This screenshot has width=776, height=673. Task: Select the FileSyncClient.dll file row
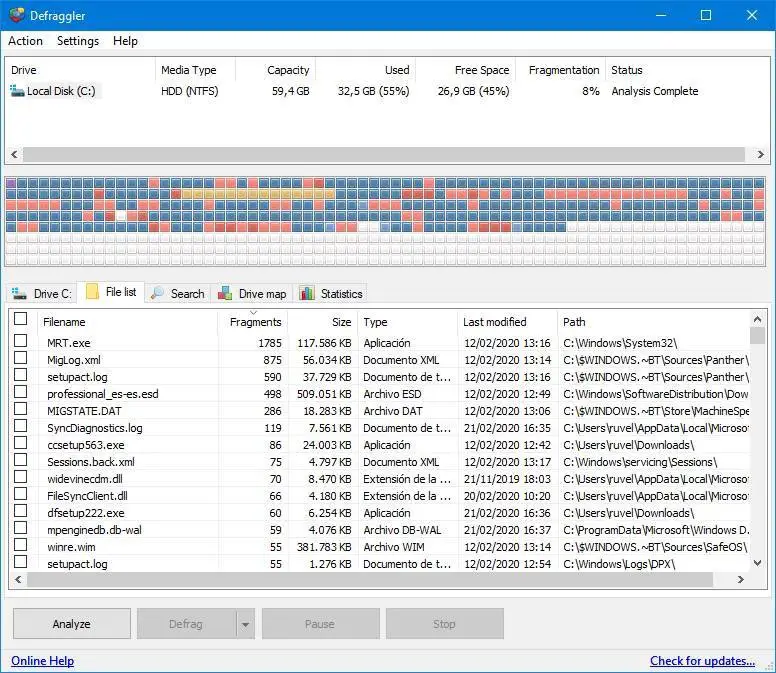click(x=381, y=496)
